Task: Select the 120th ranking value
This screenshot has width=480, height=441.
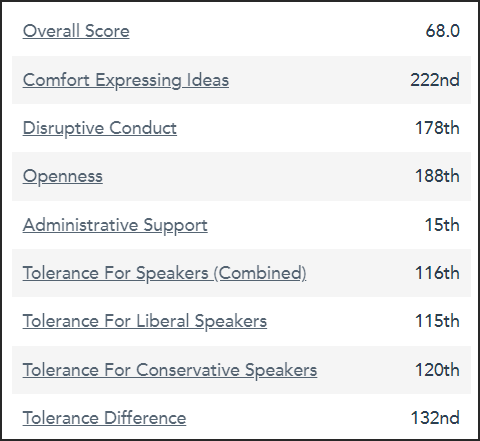Action: [437, 370]
